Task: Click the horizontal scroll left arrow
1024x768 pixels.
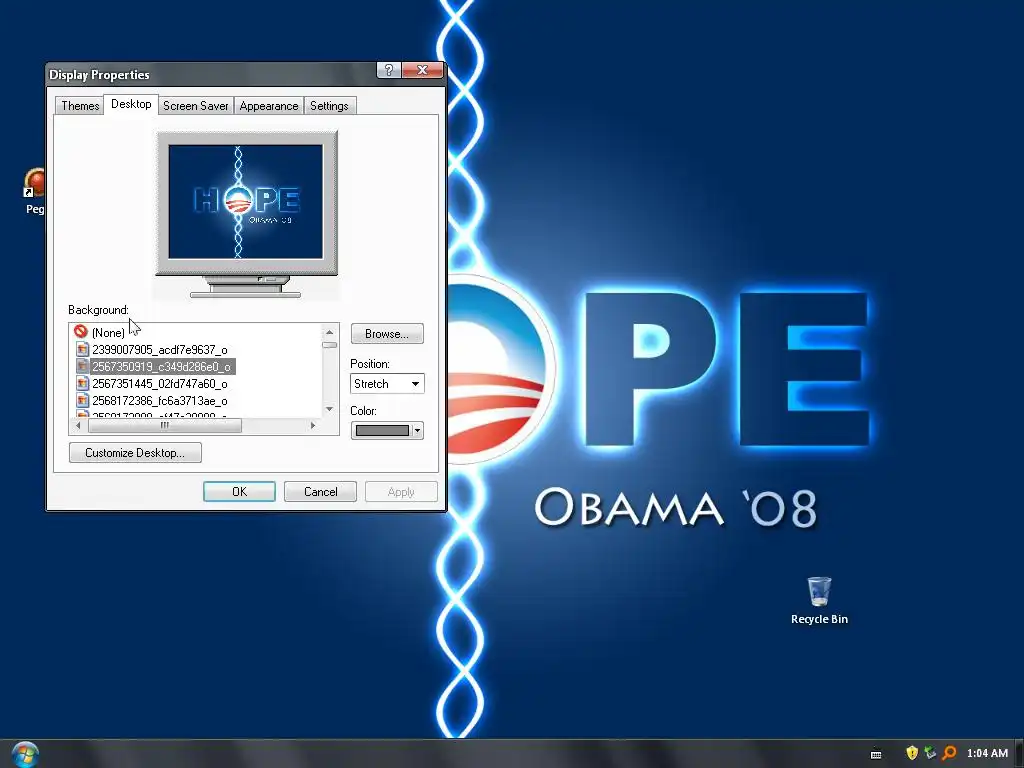Action: [78, 425]
